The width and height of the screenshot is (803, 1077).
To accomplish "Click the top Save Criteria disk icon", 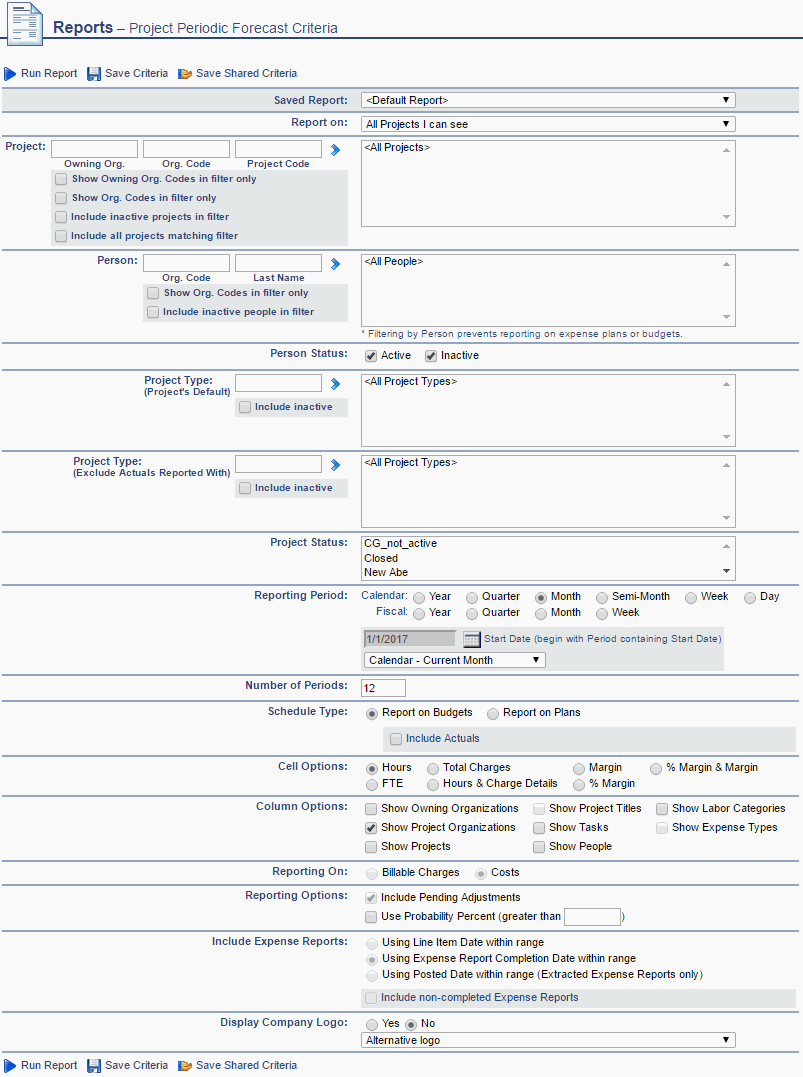I will click(x=94, y=73).
